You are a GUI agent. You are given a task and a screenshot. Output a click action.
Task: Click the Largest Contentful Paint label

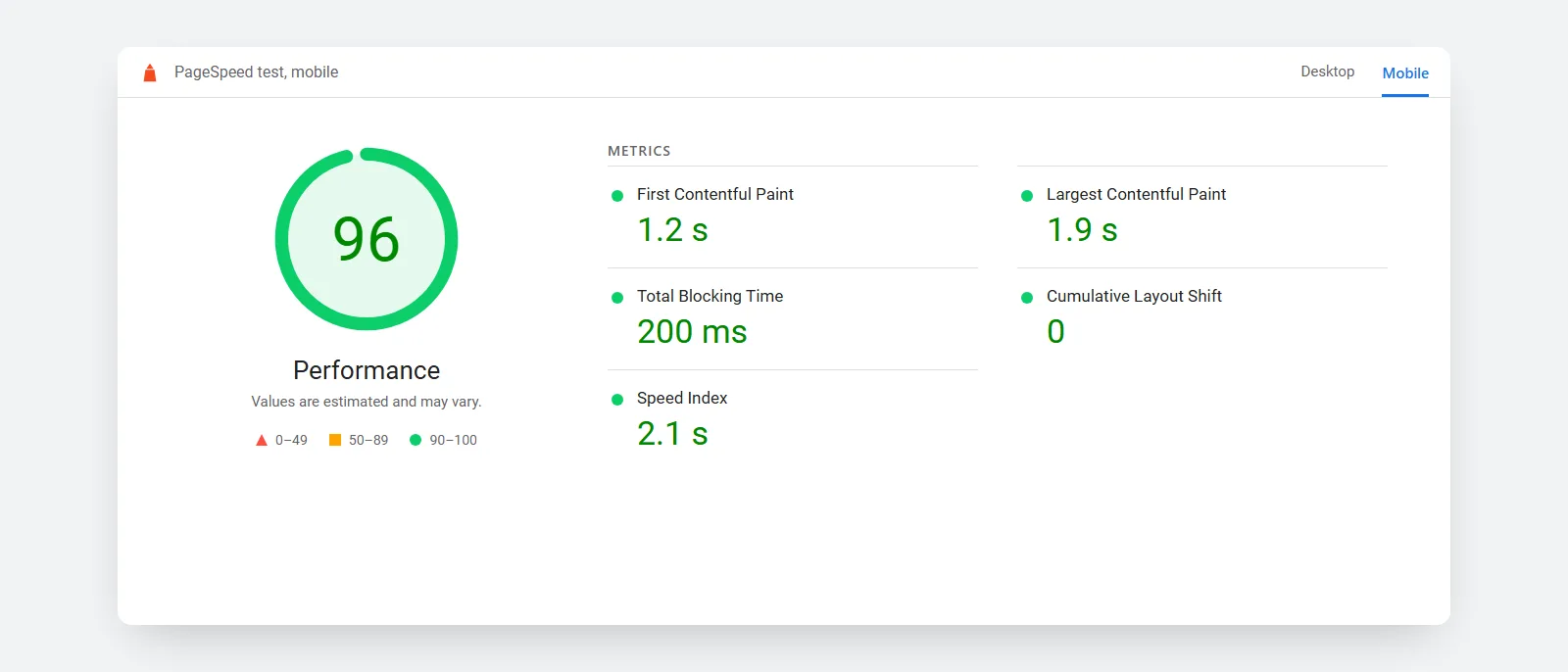click(x=1136, y=194)
